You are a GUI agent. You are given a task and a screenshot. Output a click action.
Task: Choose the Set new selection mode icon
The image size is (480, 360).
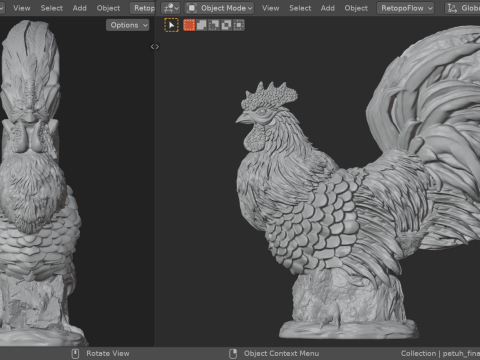pyautogui.click(x=189, y=25)
